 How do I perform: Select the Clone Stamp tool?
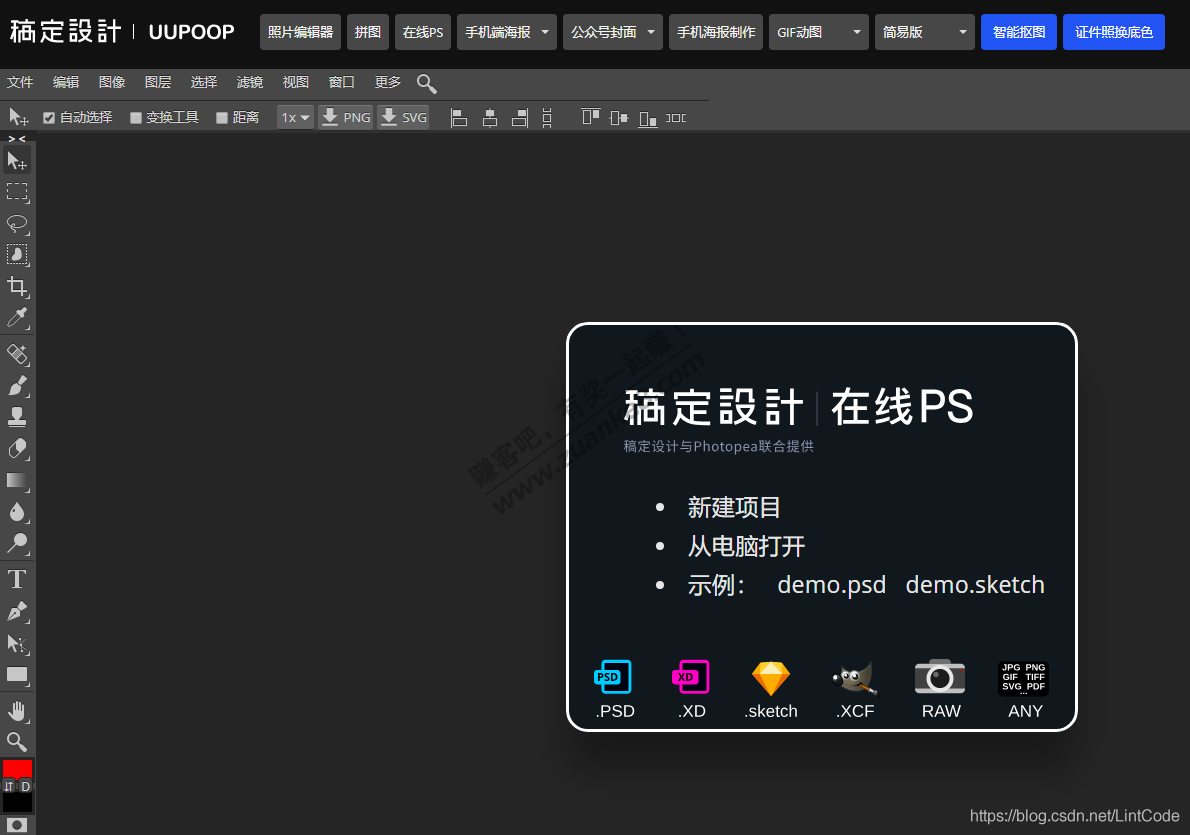[17, 417]
